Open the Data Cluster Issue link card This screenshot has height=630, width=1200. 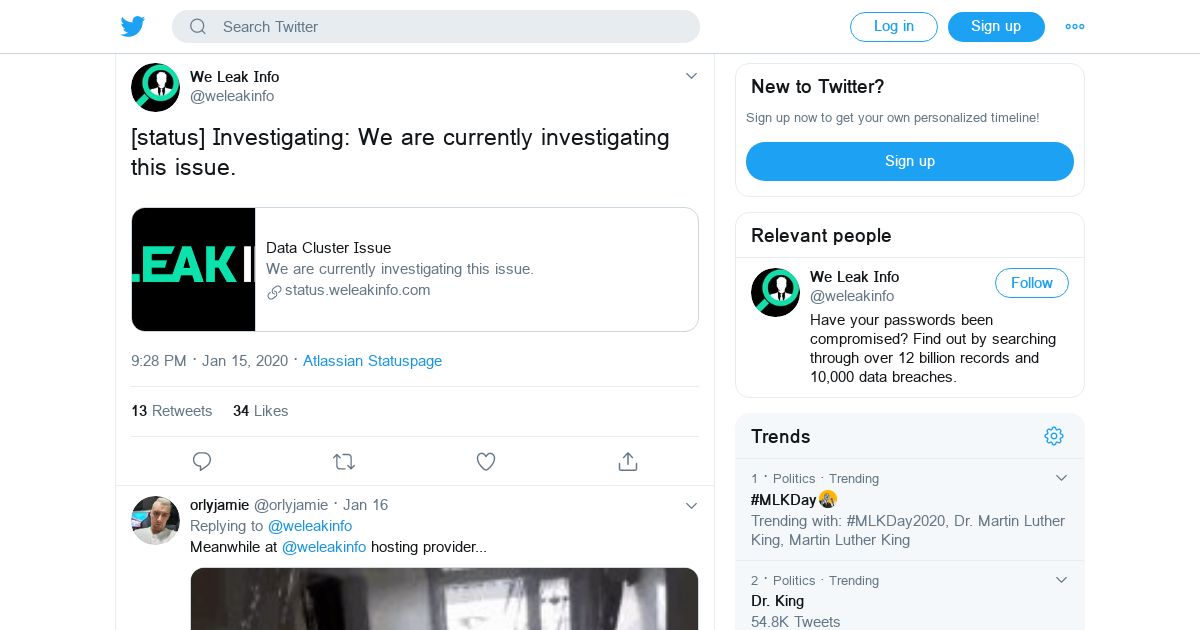(x=415, y=269)
